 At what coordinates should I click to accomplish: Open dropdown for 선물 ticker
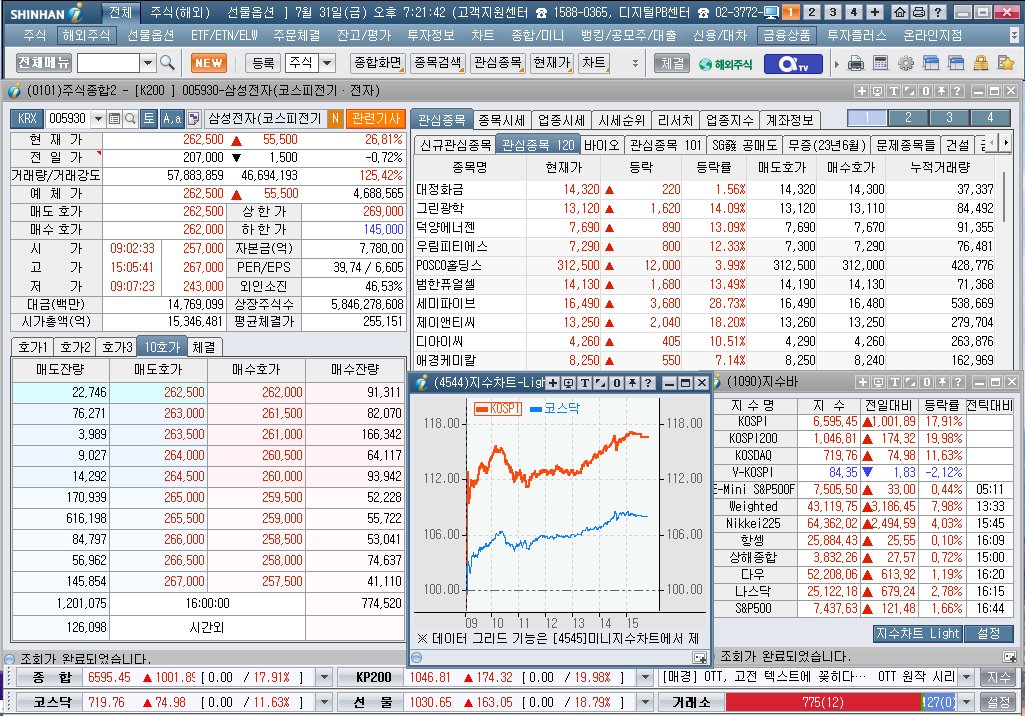pyautogui.click(x=645, y=702)
